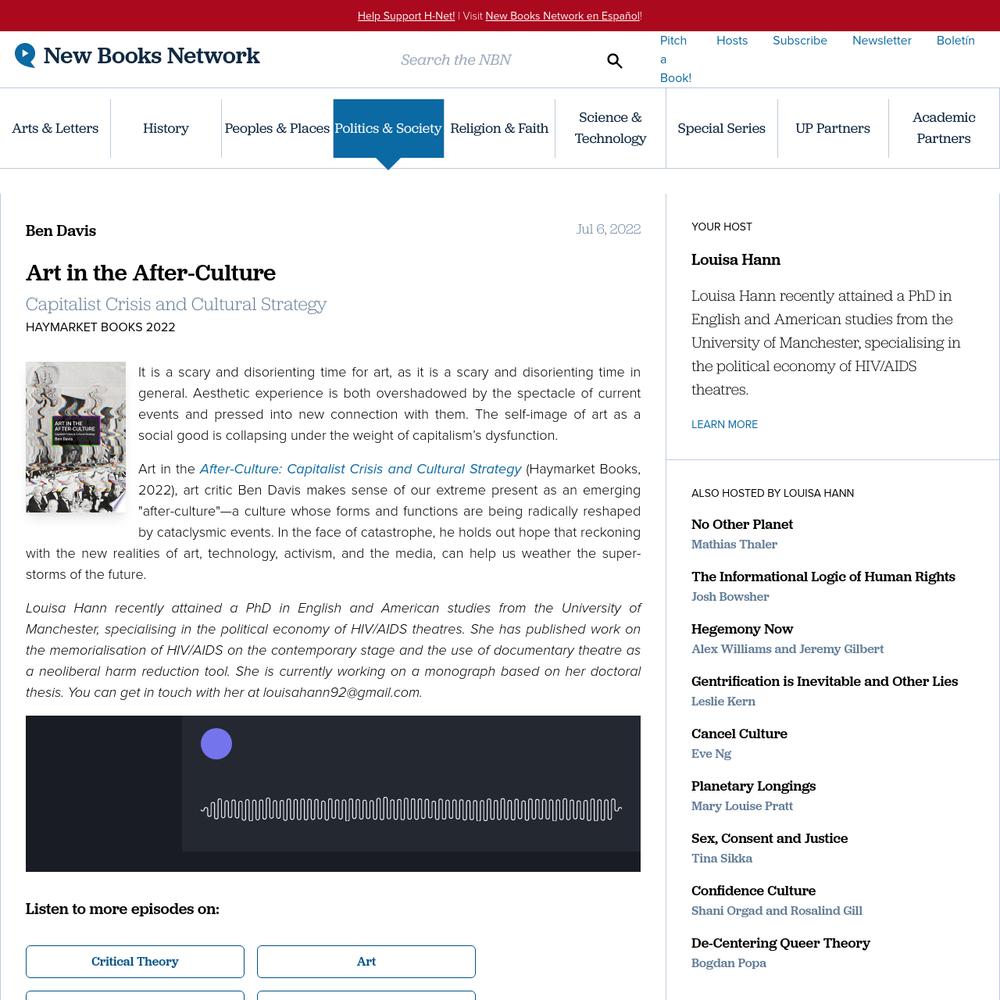Viewport: 1000px width, 1000px height.
Task: Open the Peoples & Places menu
Action: pos(277,128)
